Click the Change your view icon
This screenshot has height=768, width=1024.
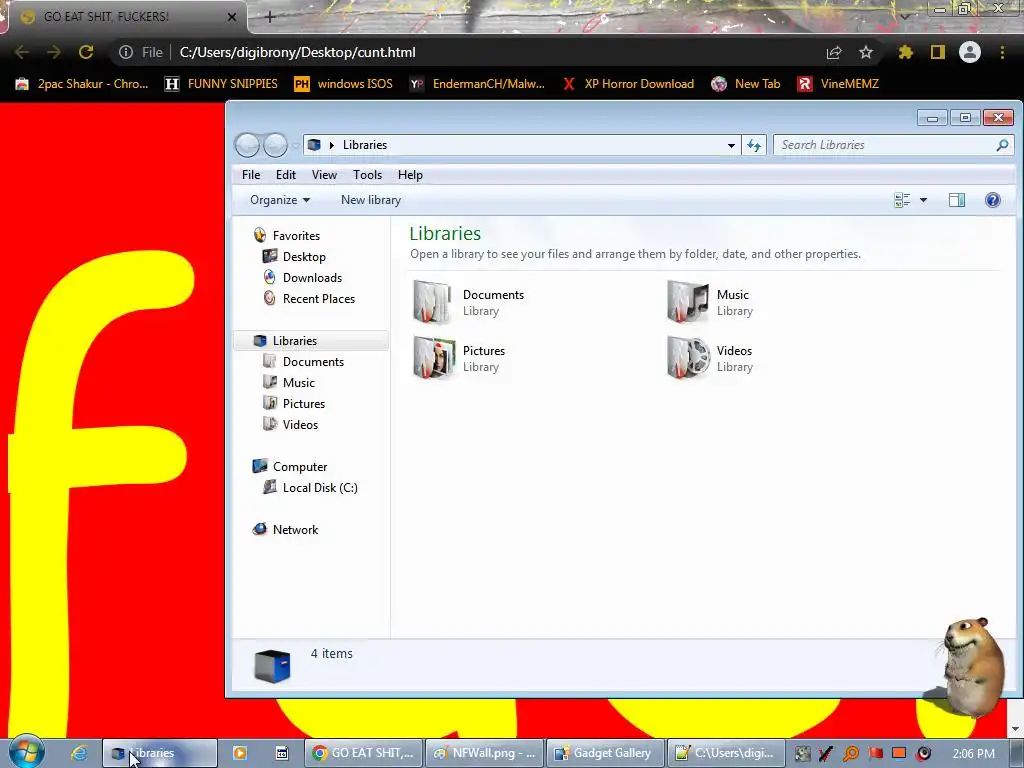(x=902, y=200)
